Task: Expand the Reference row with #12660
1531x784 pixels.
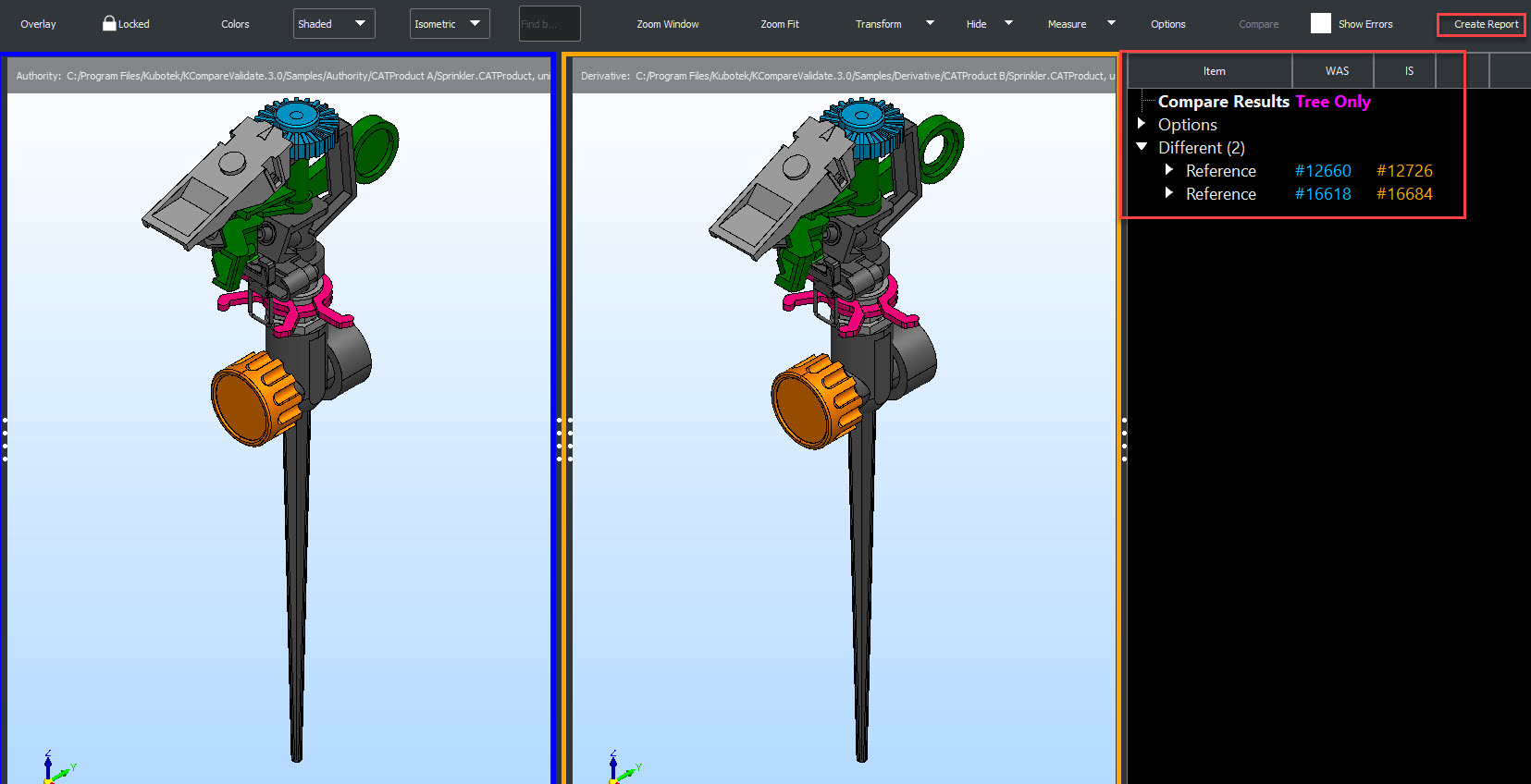Action: (x=1169, y=170)
